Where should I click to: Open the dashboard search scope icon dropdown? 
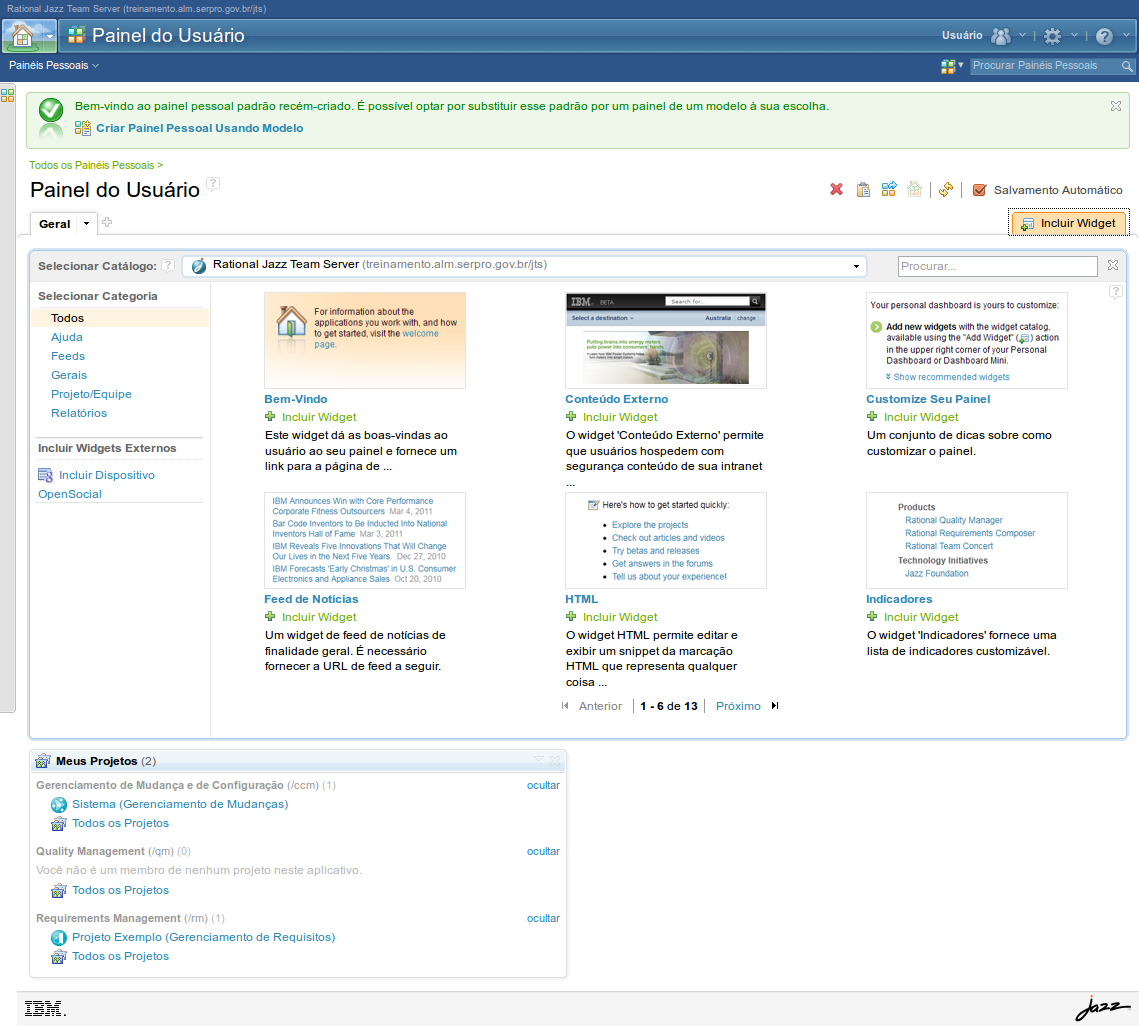[952, 66]
